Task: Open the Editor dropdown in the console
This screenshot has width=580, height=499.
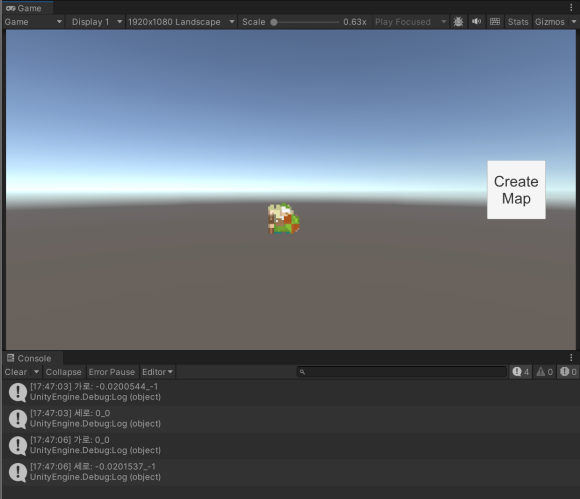Action: [x=157, y=372]
